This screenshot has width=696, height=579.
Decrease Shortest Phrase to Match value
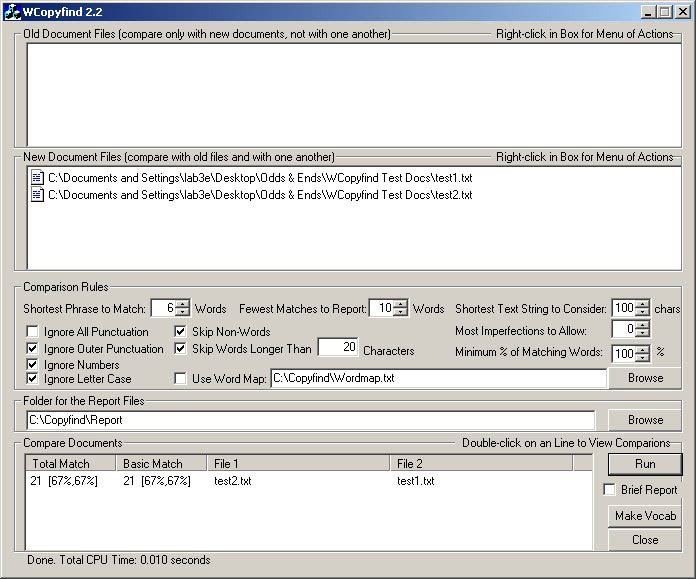[182, 312]
